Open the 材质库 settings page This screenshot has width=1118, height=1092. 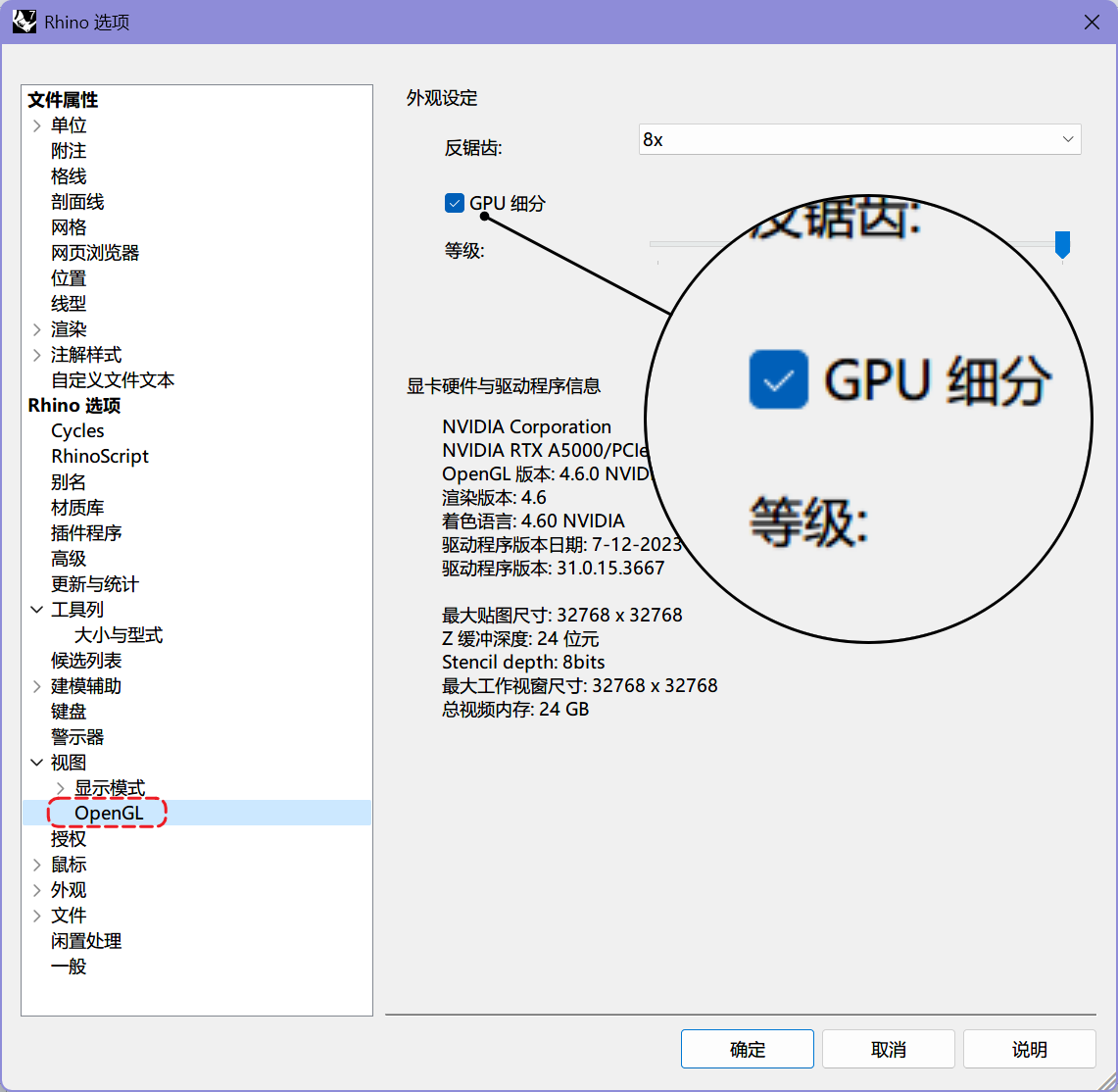(x=77, y=508)
